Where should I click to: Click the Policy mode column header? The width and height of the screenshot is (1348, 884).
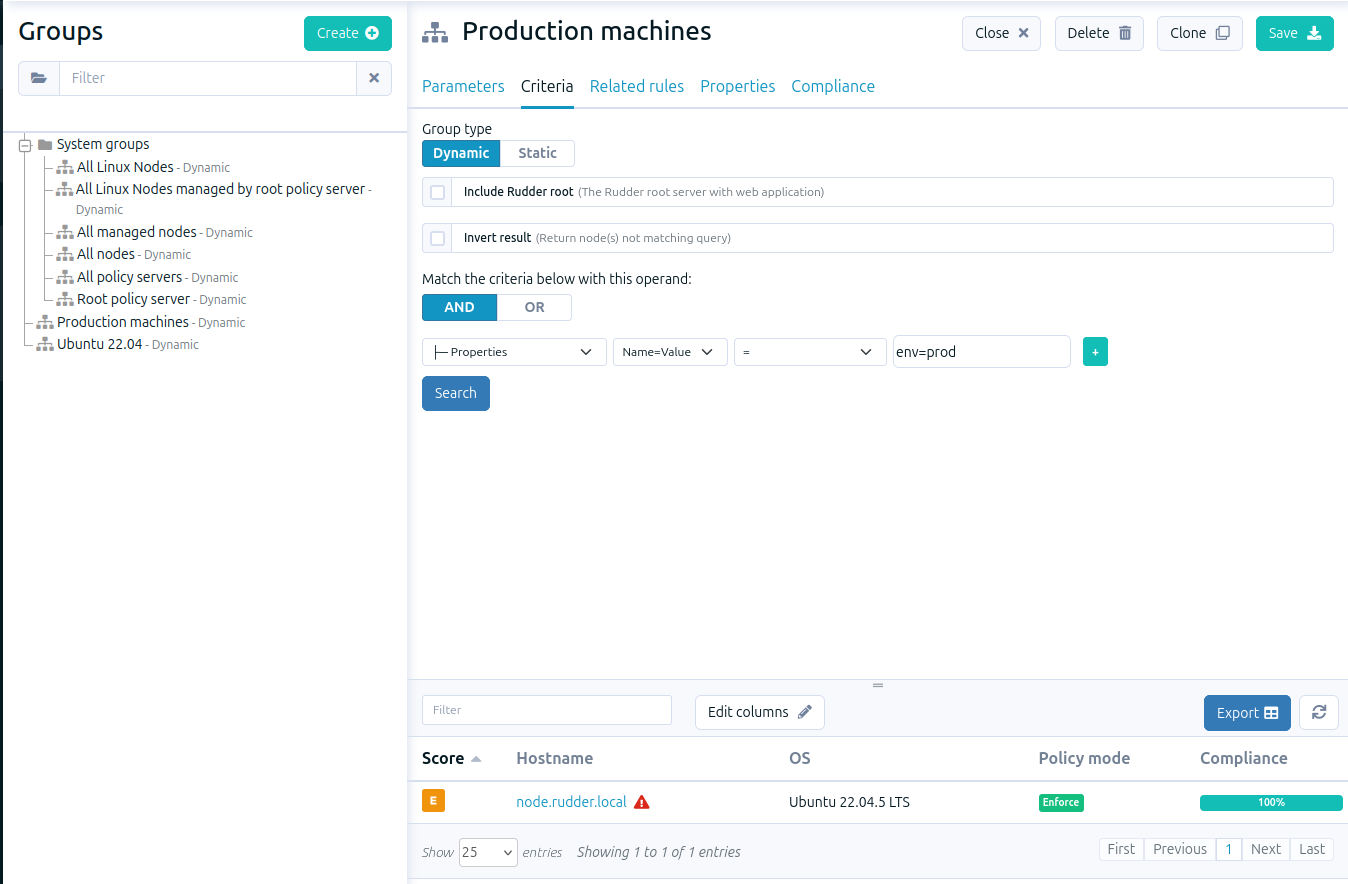pyautogui.click(x=1084, y=758)
